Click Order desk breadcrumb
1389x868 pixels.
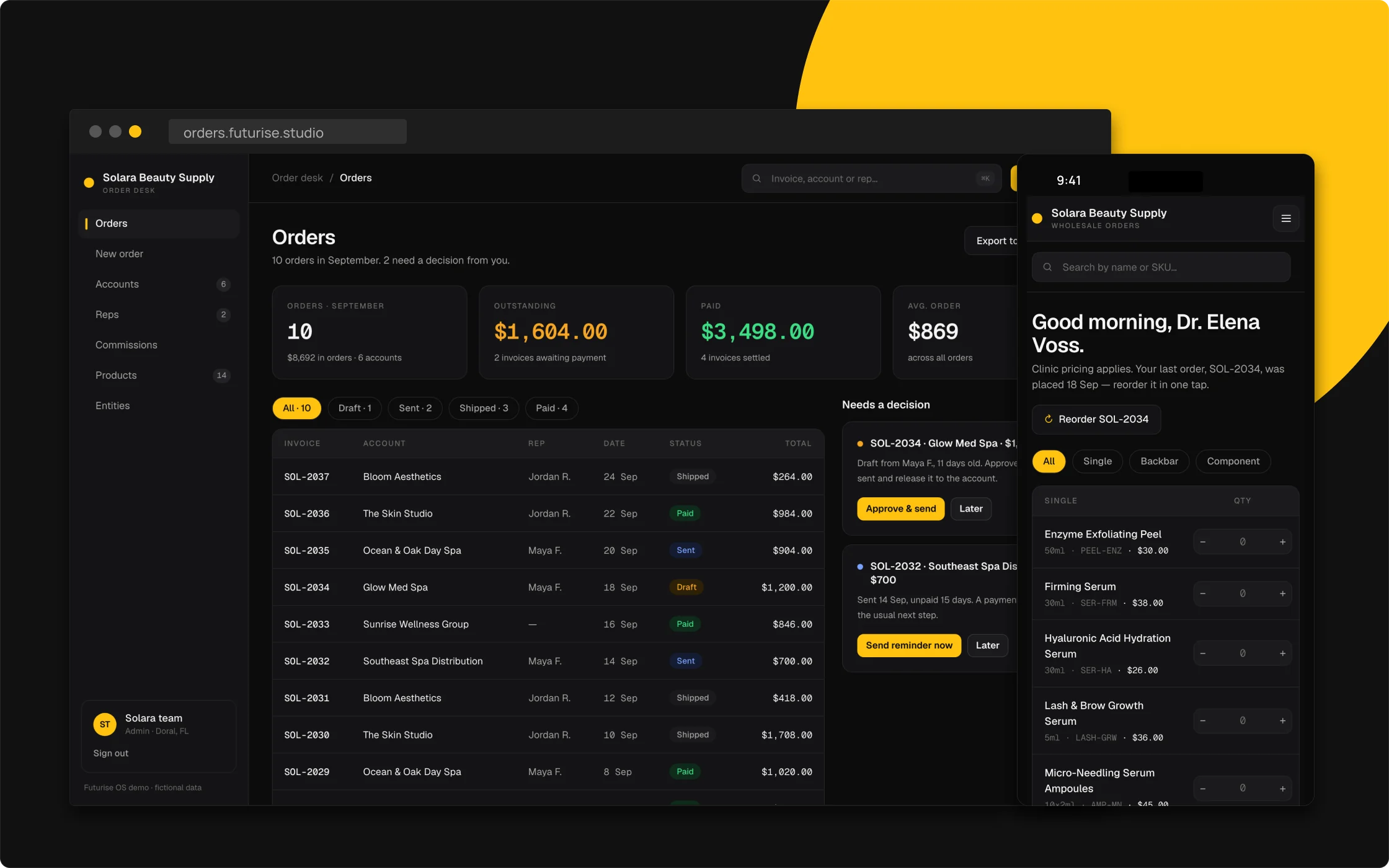297,178
